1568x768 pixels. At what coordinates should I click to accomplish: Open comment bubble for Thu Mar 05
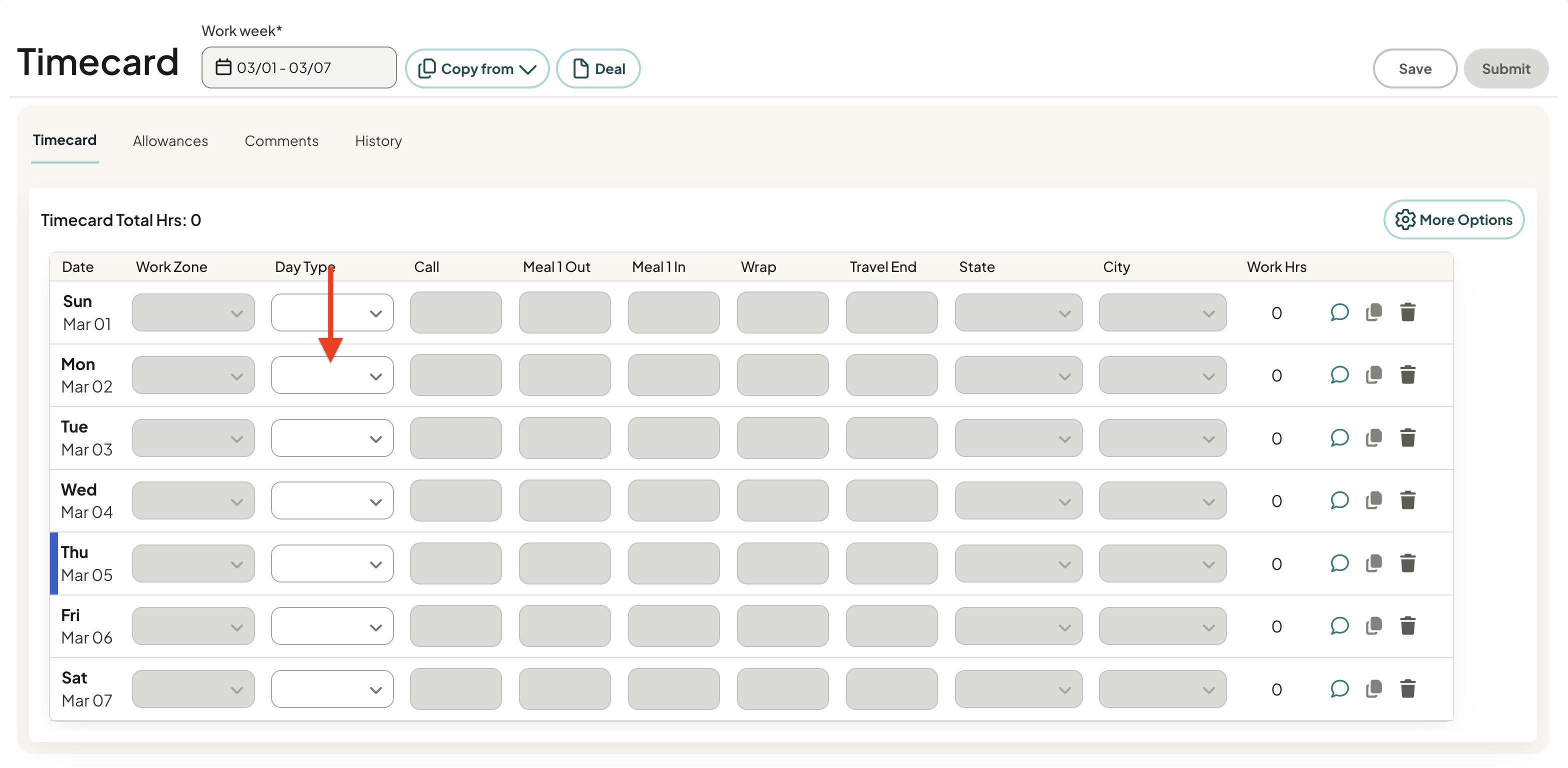(1339, 563)
